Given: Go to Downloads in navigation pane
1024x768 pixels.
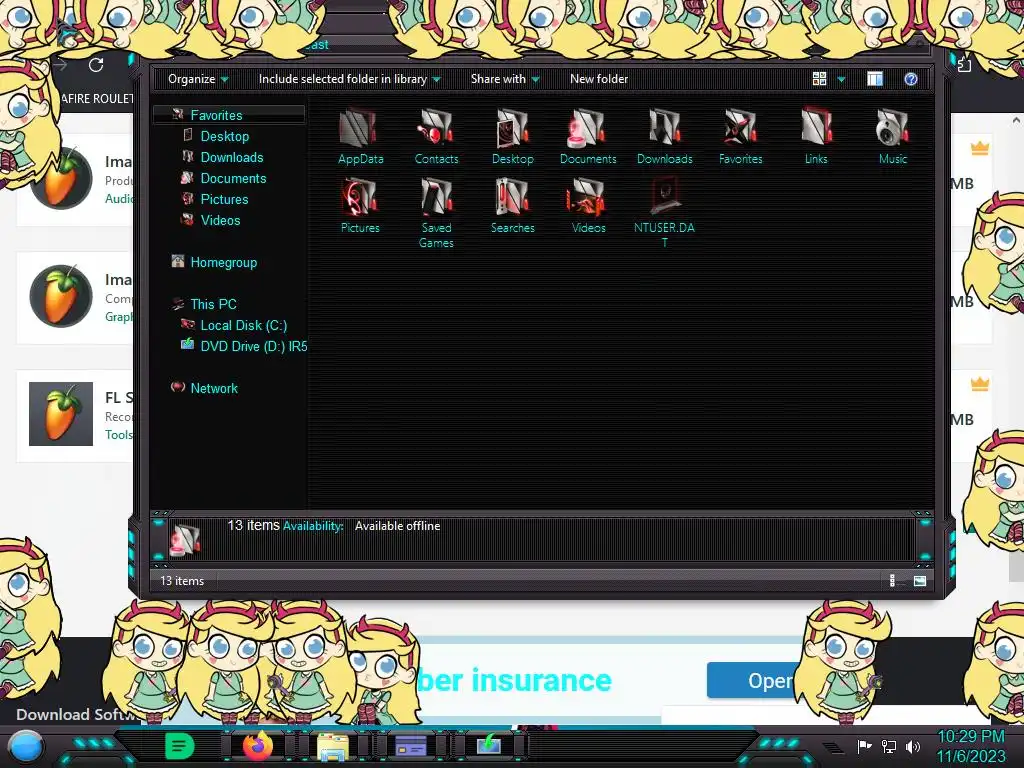Looking at the screenshot, I should [232, 157].
